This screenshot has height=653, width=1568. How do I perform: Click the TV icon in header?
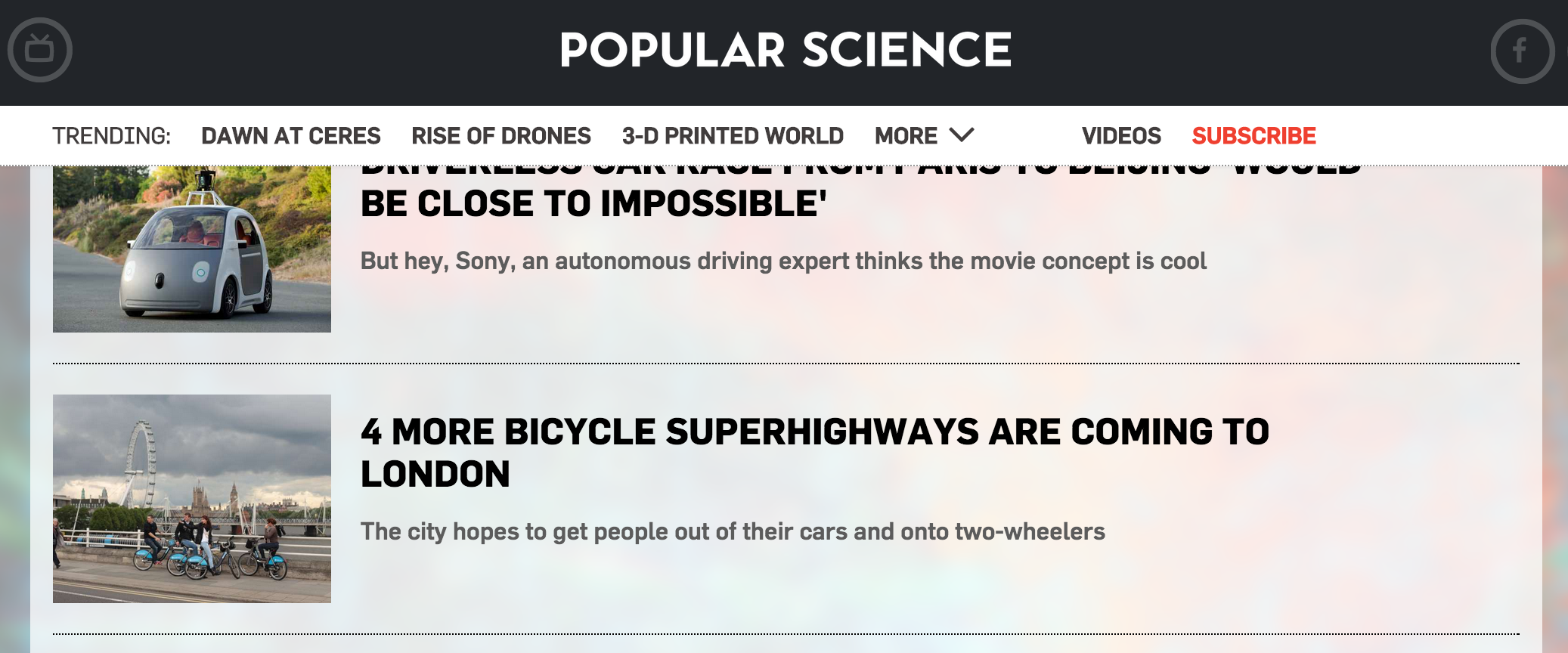pos(40,50)
